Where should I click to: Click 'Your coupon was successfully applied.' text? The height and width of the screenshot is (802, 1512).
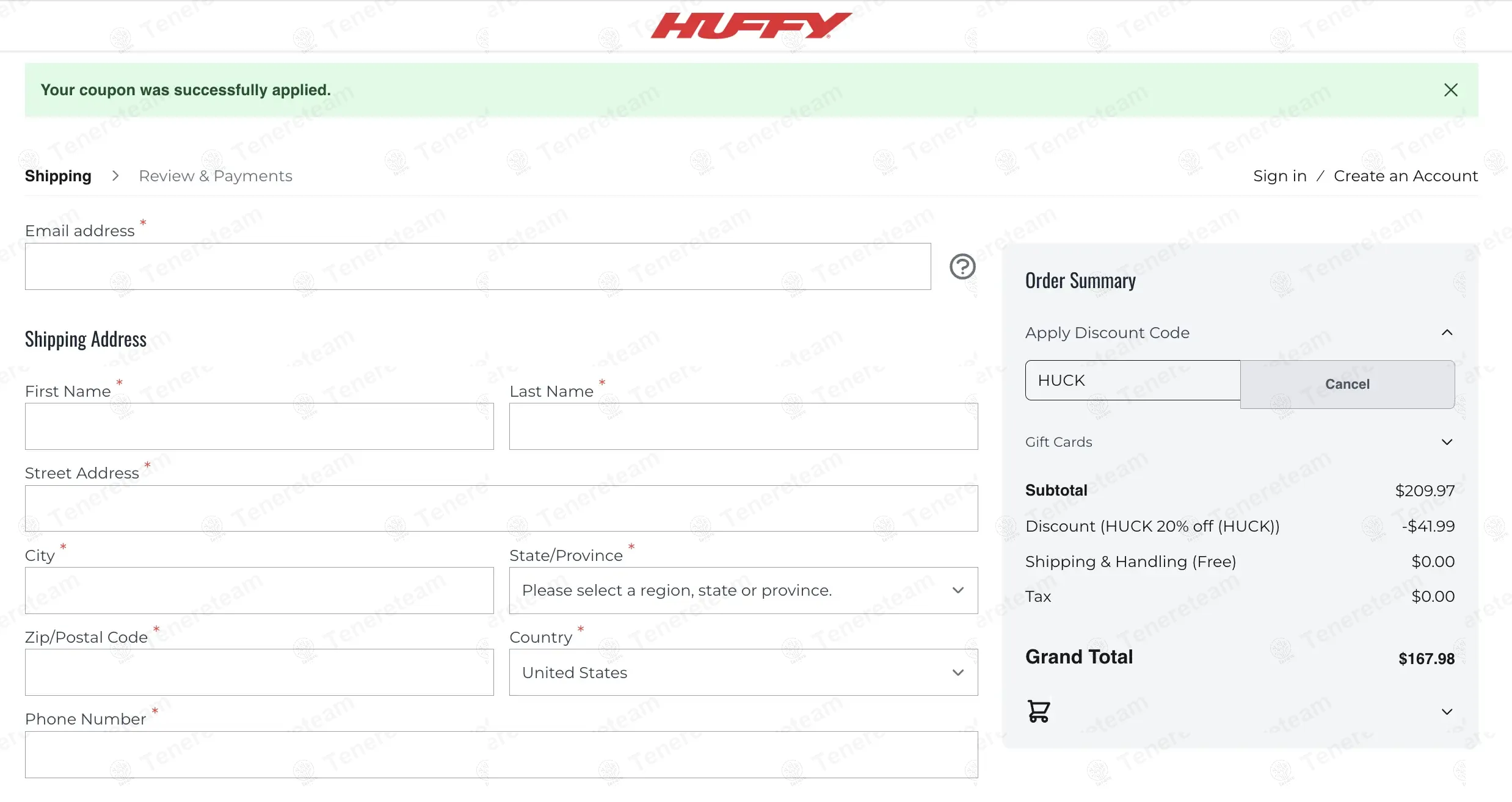[x=186, y=90]
